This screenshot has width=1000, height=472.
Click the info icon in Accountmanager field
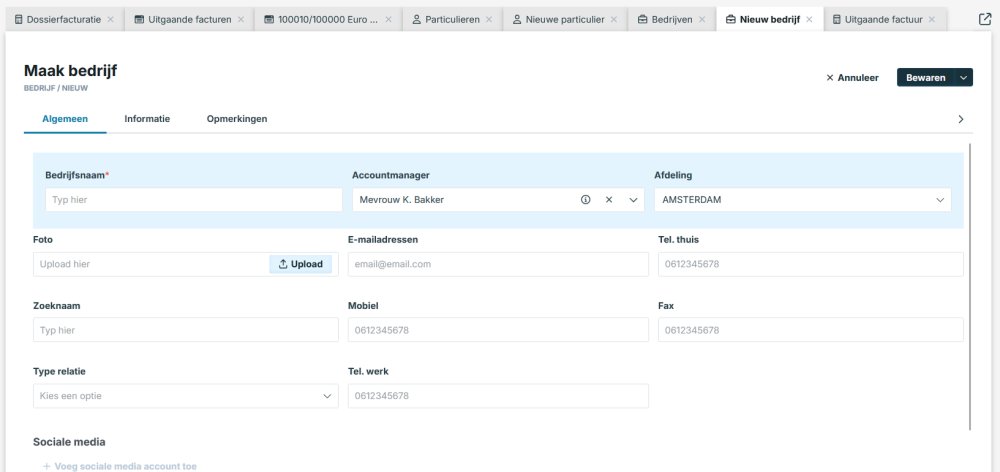click(585, 200)
